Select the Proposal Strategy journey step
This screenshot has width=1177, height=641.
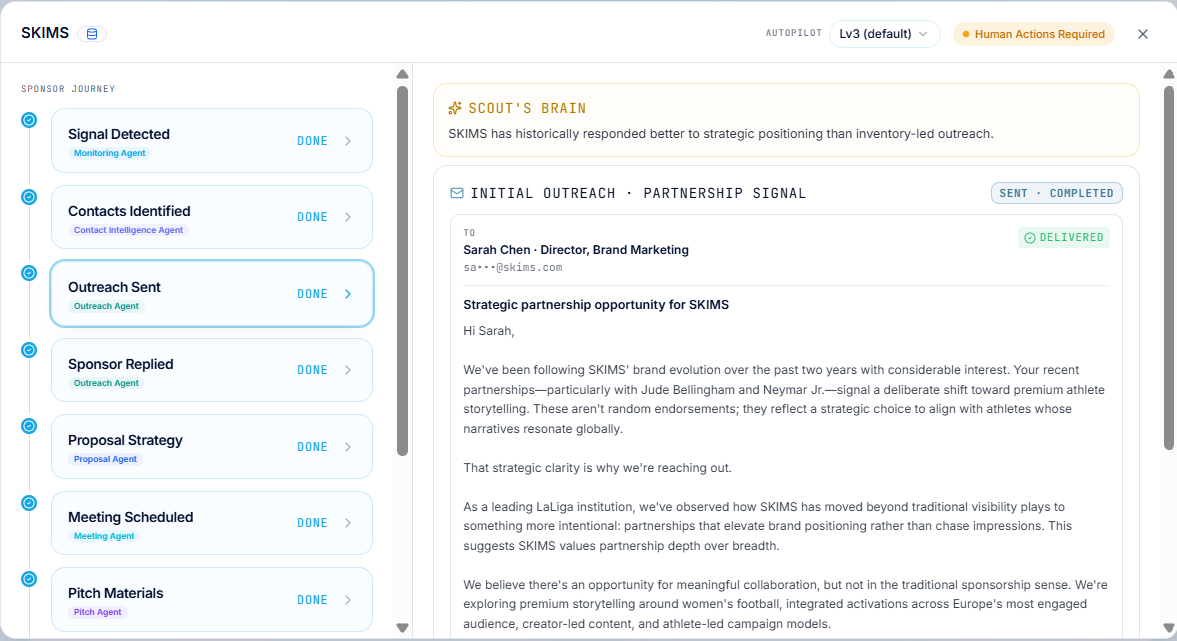[212, 447]
